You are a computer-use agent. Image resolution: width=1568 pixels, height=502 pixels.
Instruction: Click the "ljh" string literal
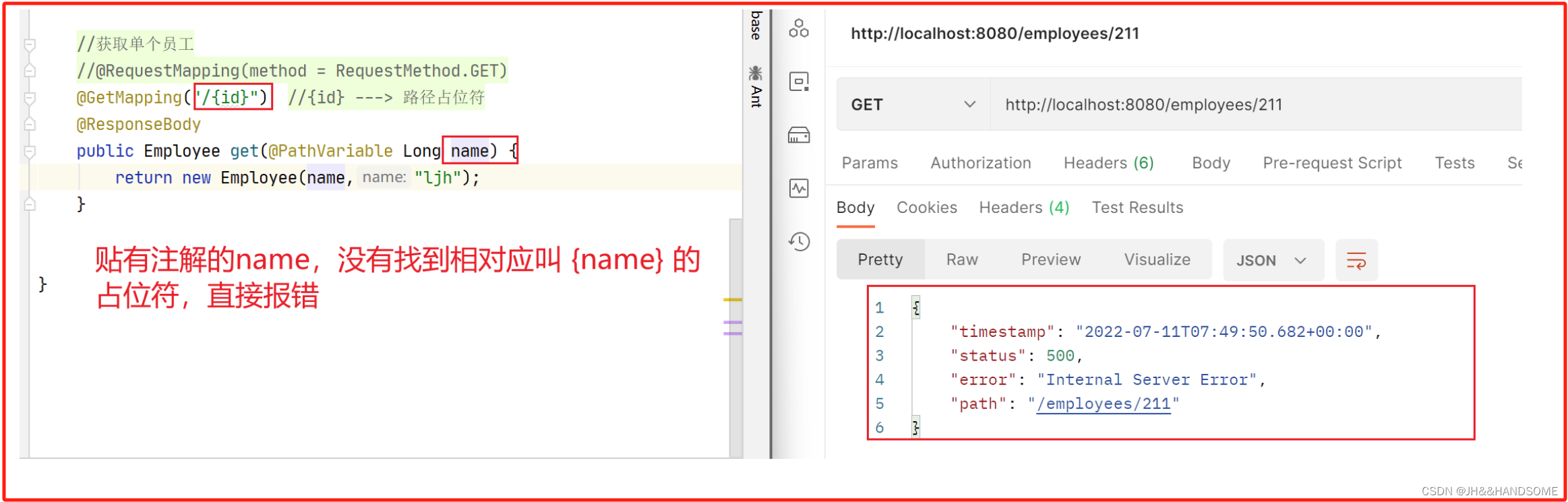click(438, 178)
